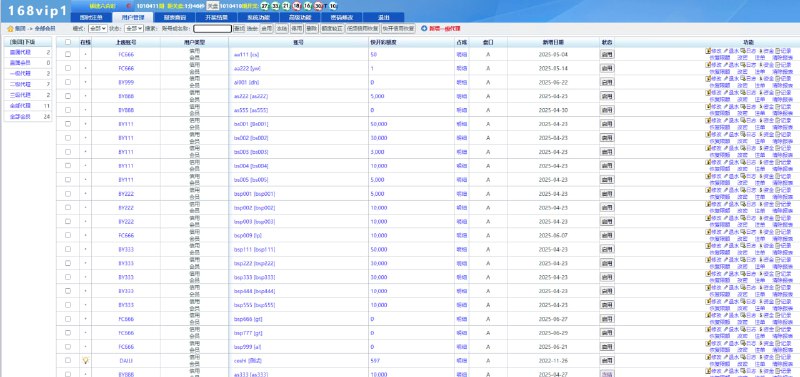Open the 状态 dropdown filter
This screenshot has height=377, width=800.
coord(134,29)
